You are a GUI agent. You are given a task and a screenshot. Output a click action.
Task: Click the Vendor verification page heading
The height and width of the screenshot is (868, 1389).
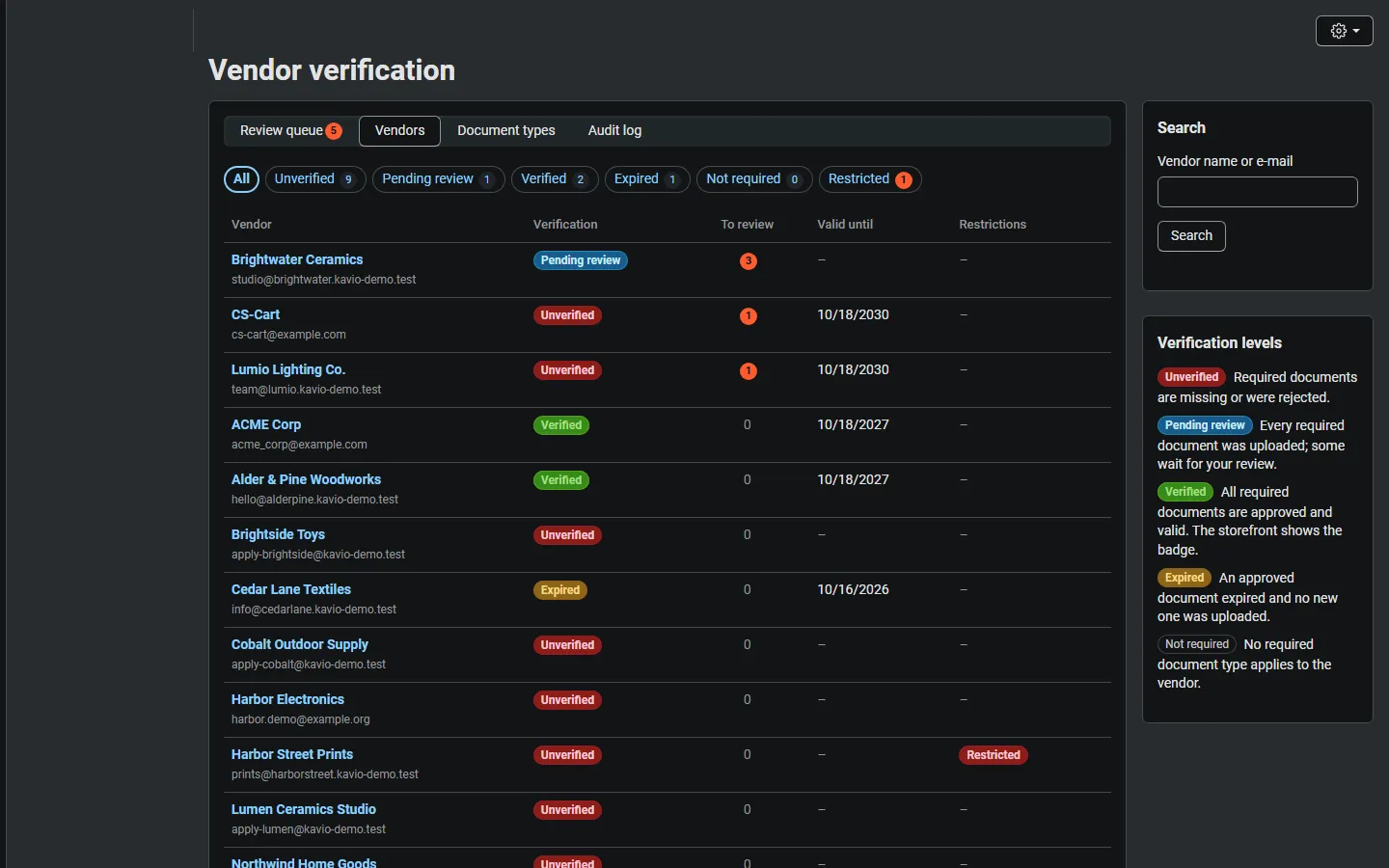332,70
